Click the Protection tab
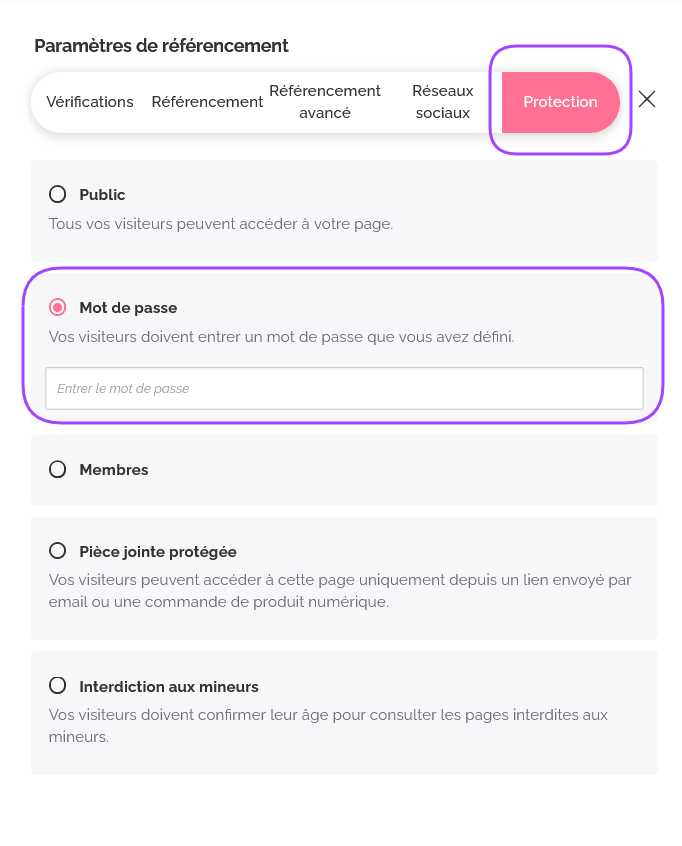The image size is (682, 846). (x=560, y=102)
